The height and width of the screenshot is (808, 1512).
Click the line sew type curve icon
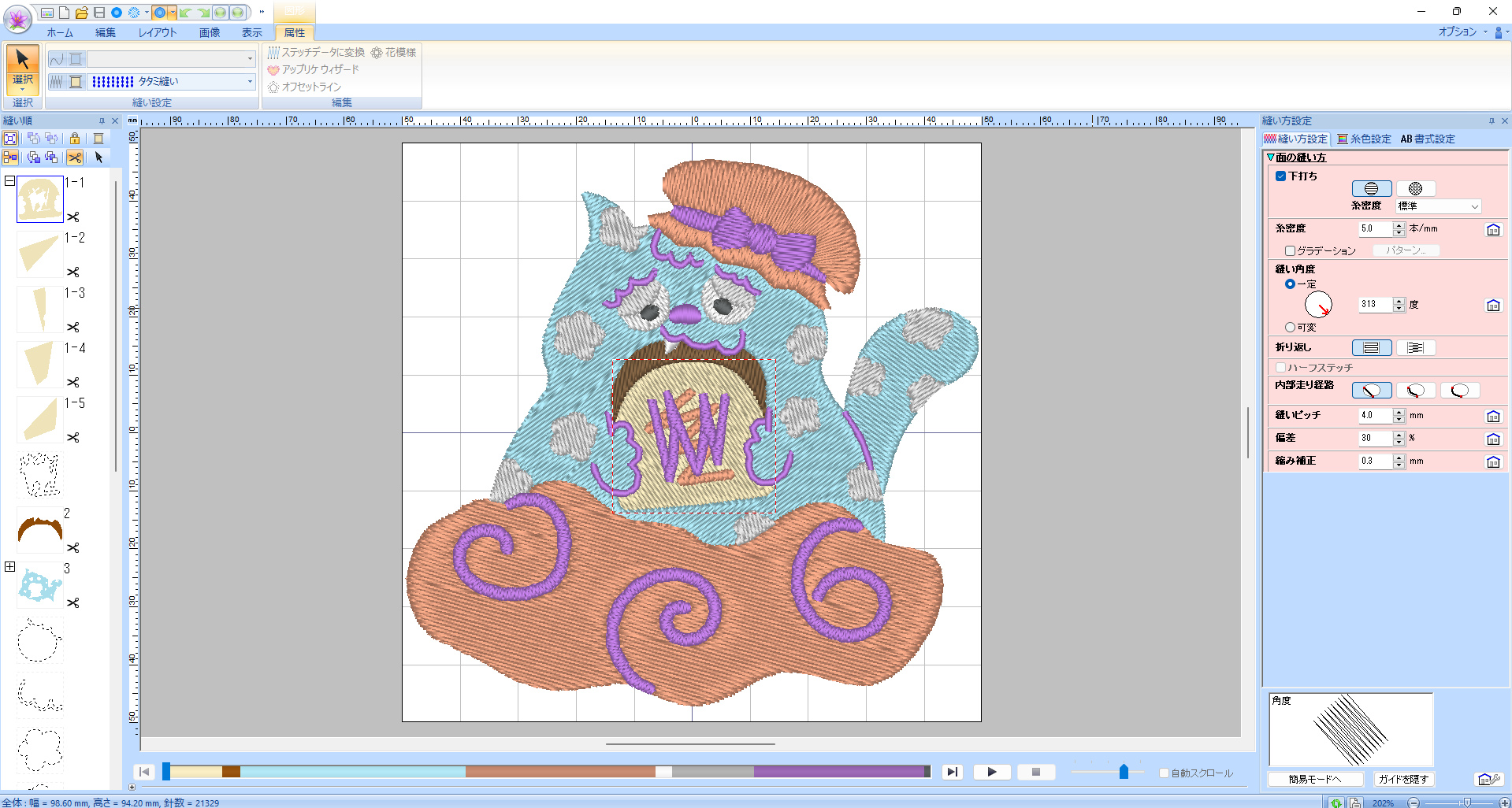57,59
